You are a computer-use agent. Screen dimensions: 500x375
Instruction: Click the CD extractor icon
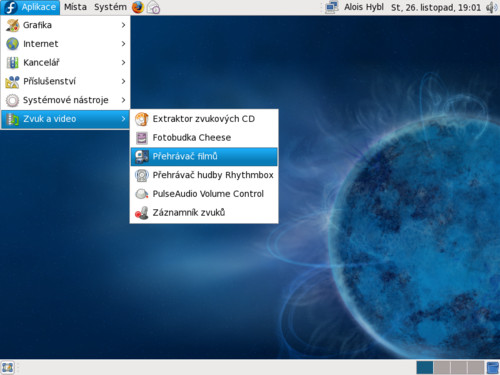click(142, 119)
